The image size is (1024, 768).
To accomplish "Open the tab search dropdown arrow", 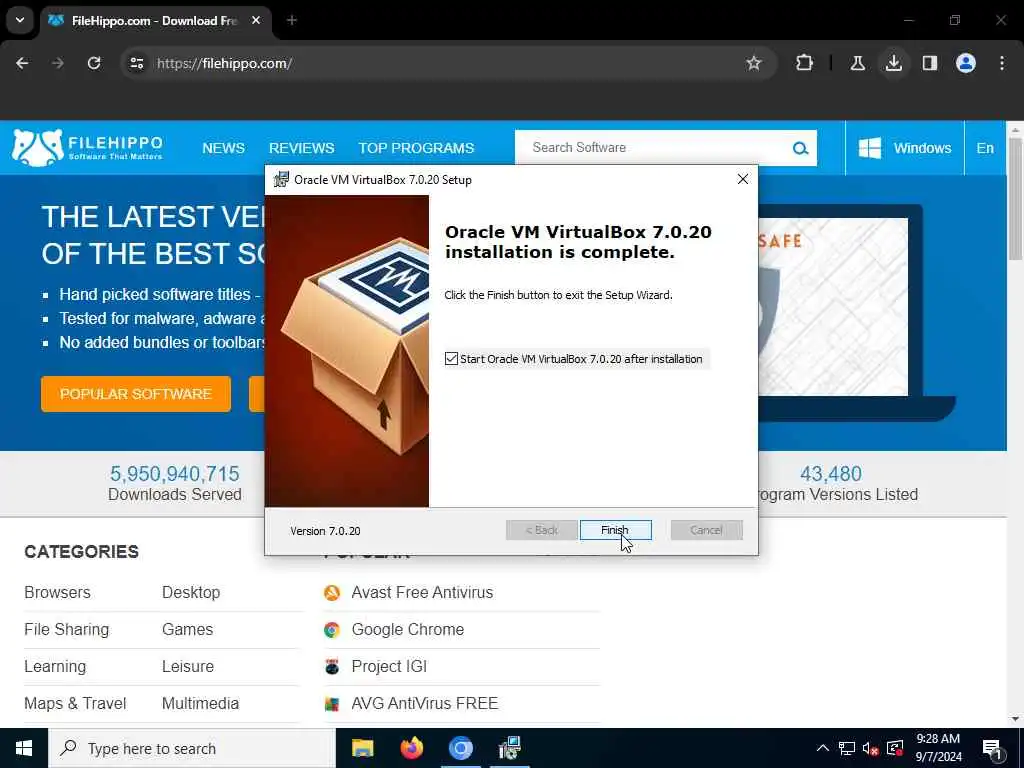I will [20, 20].
